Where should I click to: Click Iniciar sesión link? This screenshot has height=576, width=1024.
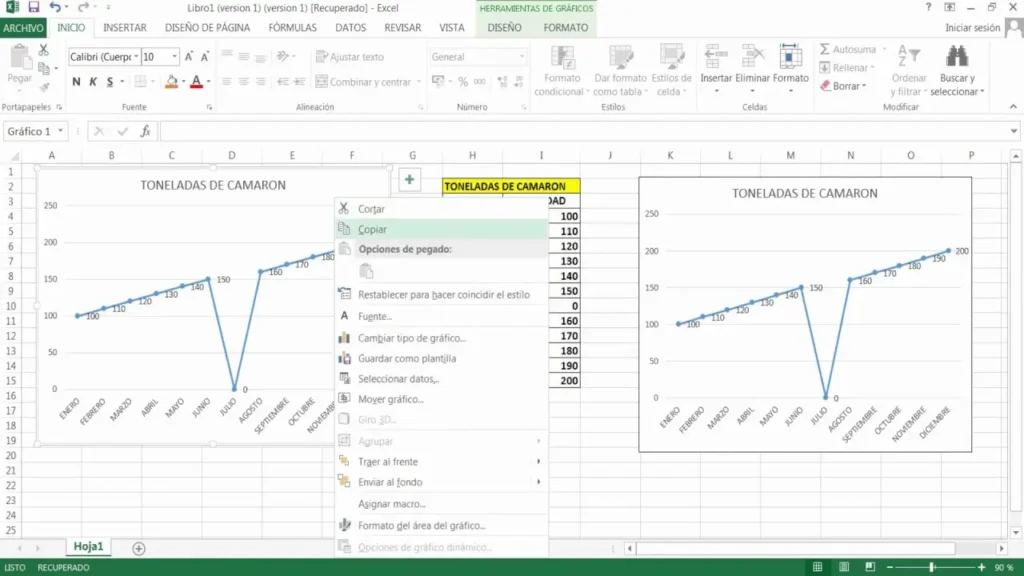[x=972, y=28]
